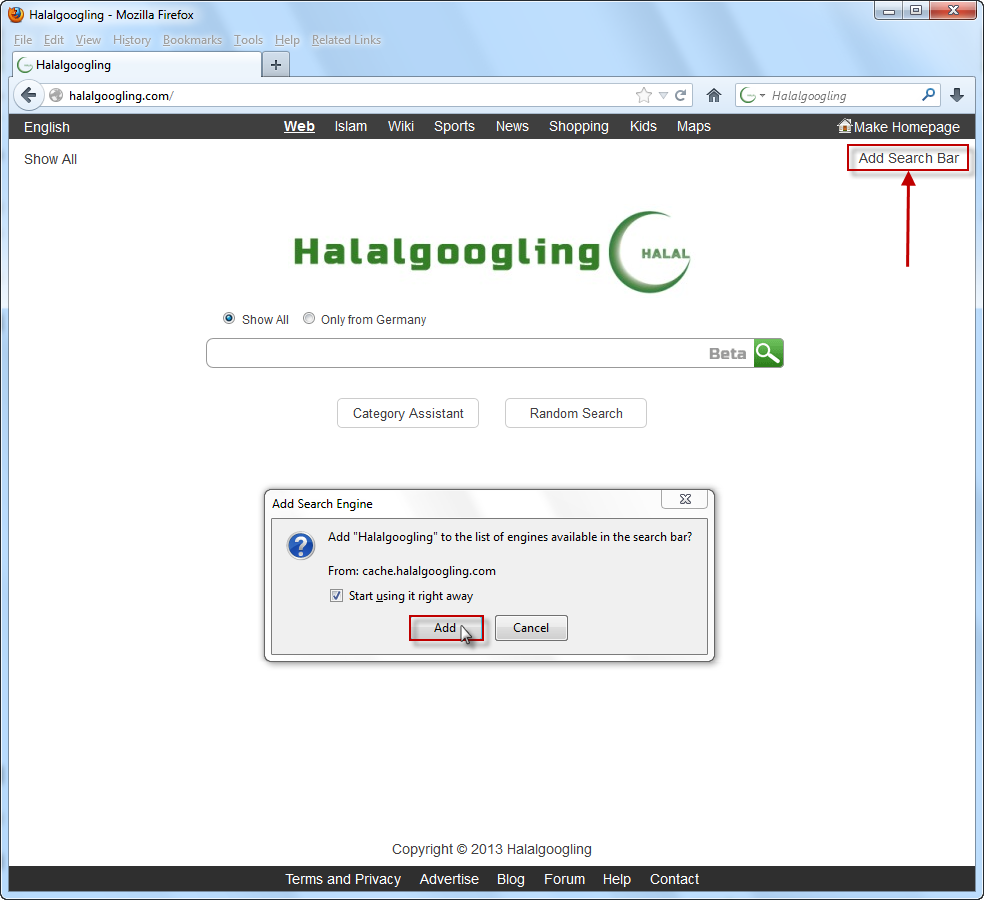
Task: Open the Forum footer link
Action: pyautogui.click(x=564, y=879)
